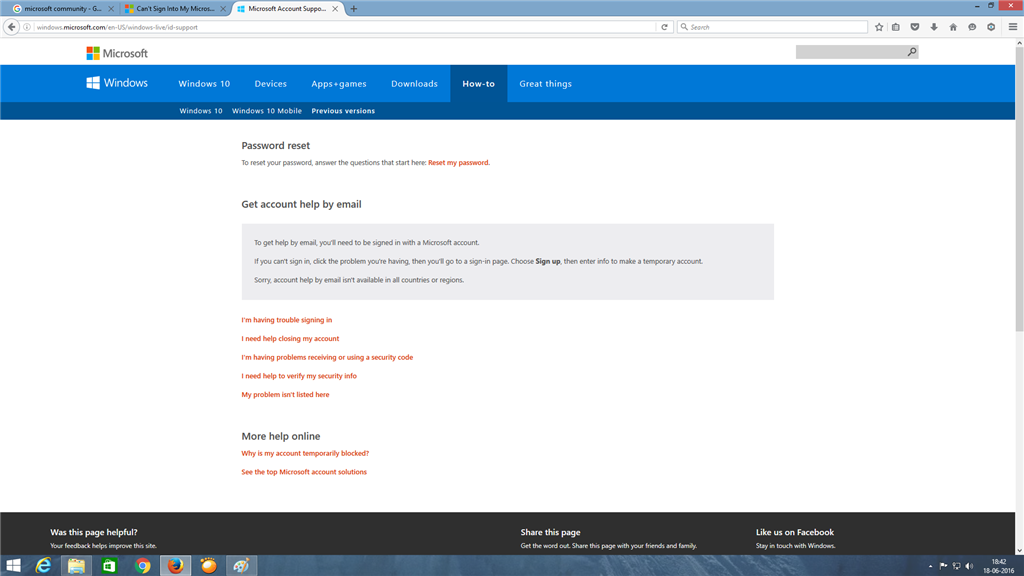The height and width of the screenshot is (576, 1024).
Task: Click My problem isn't listed here
Action: coord(285,394)
